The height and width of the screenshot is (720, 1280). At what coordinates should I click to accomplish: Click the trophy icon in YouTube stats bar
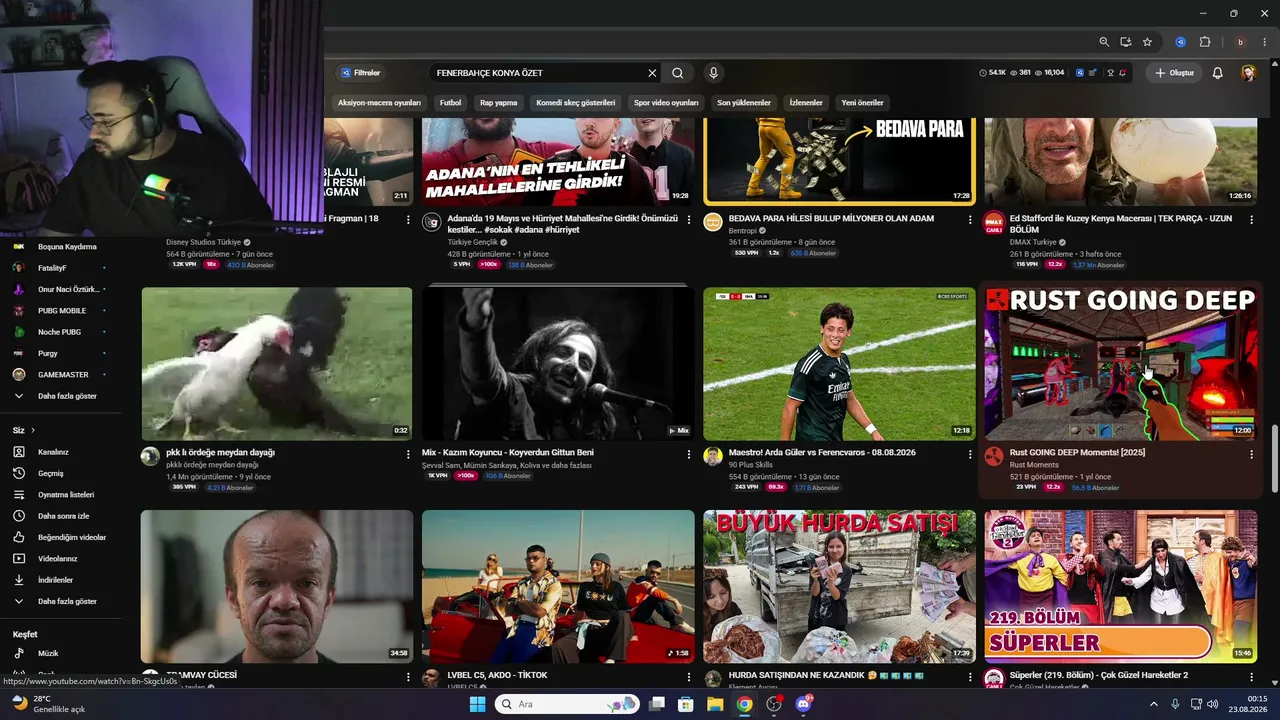(1110, 73)
